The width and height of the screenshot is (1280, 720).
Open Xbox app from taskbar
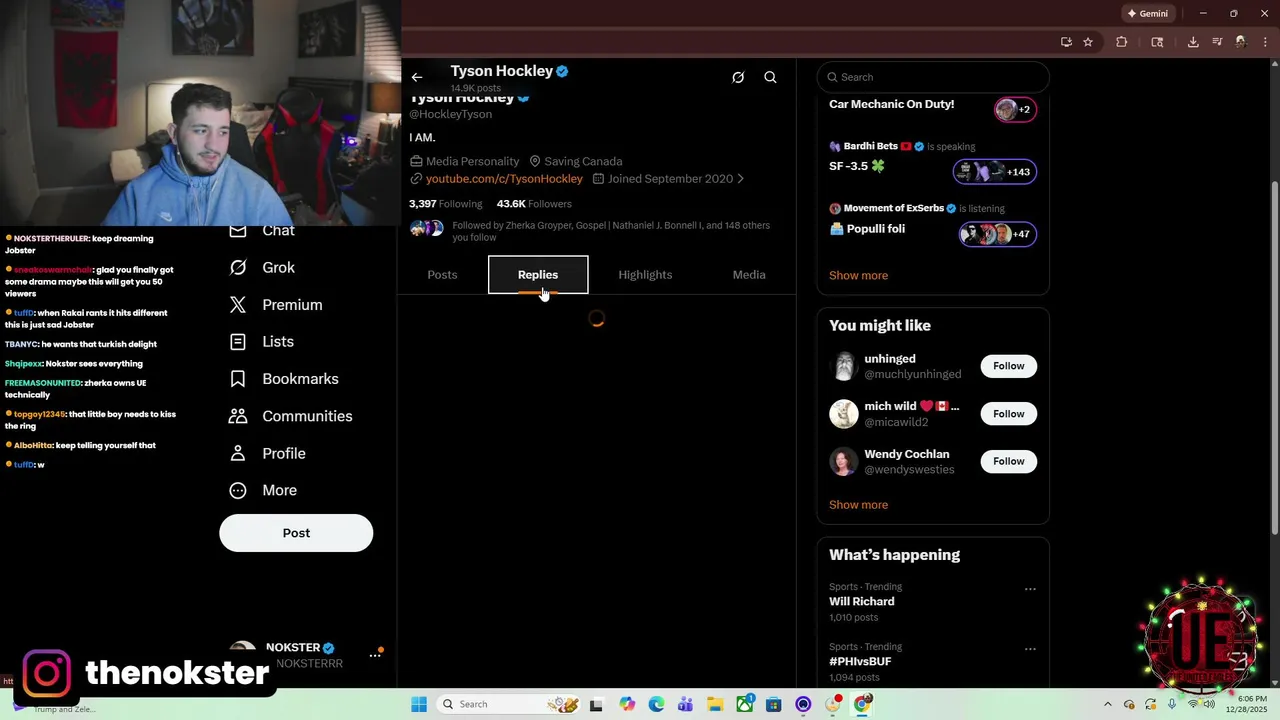[744, 704]
